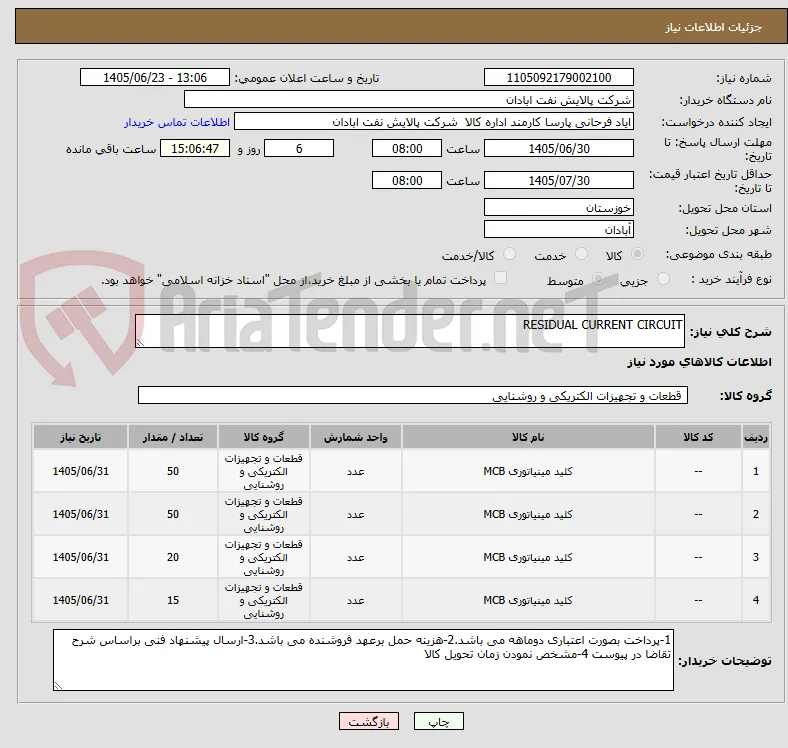Image resolution: width=788 pixels, height=748 pixels.
Task: Click کلید مینیاتوری MCB in row 1
Action: [528, 471]
